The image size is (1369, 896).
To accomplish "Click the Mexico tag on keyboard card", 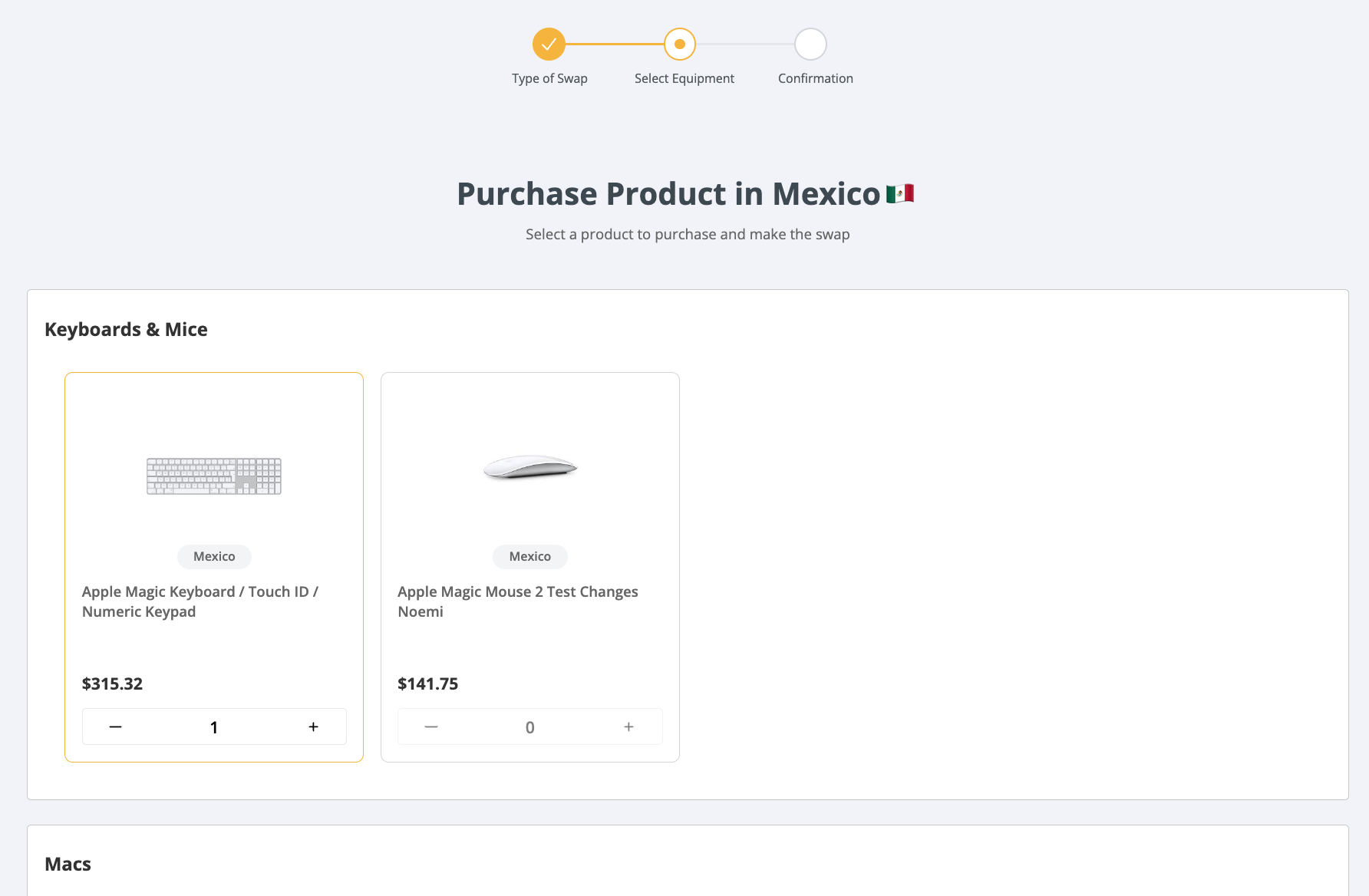I will click(214, 556).
